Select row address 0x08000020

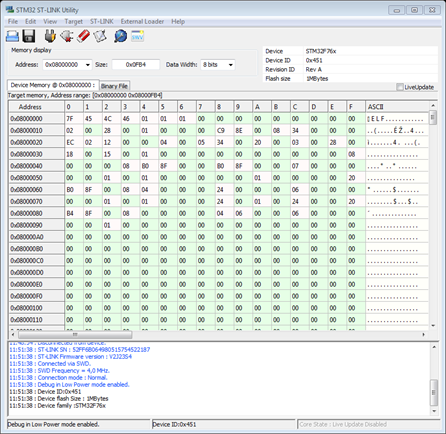(36, 142)
